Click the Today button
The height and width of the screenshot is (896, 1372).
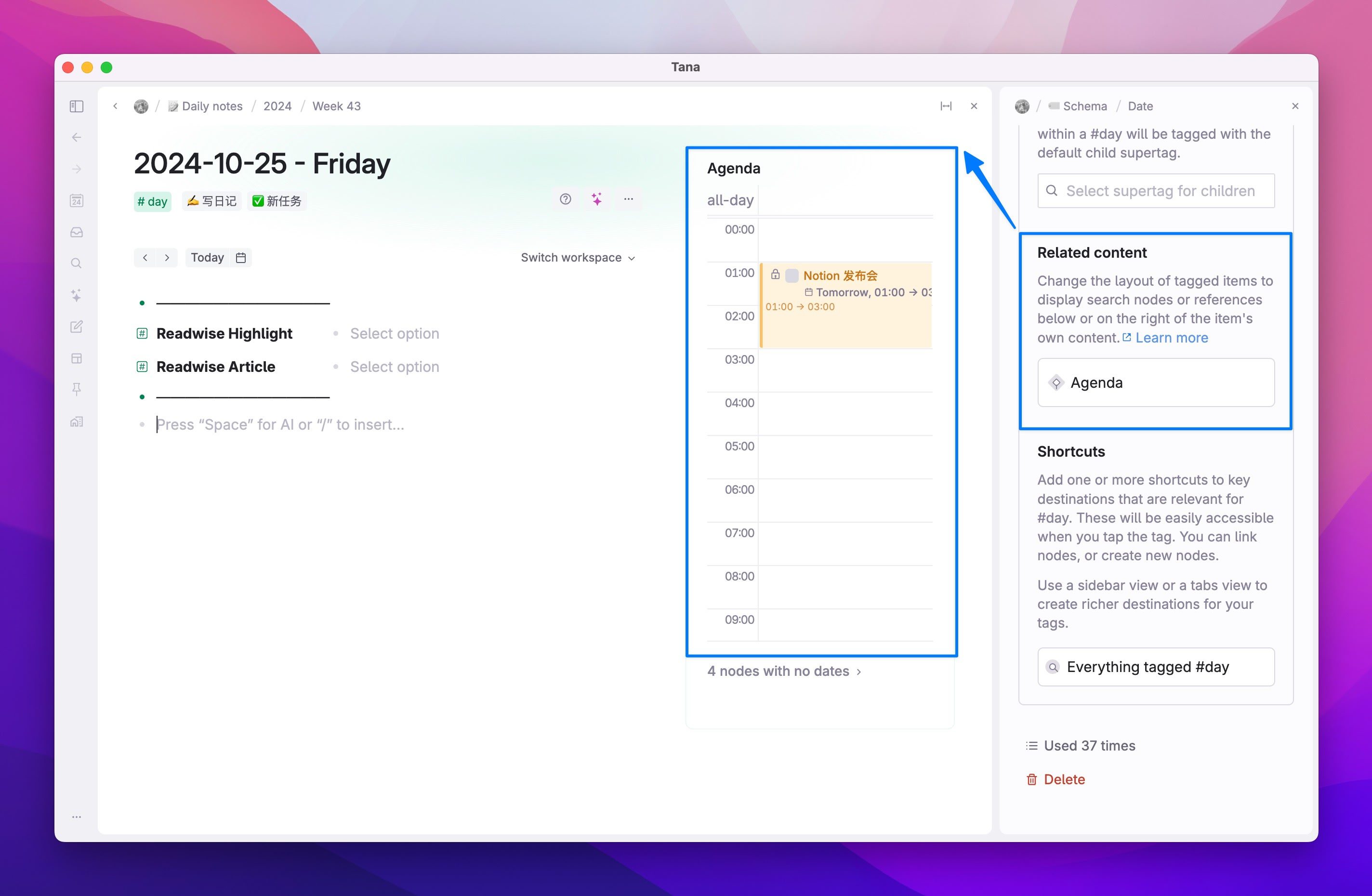pos(207,258)
